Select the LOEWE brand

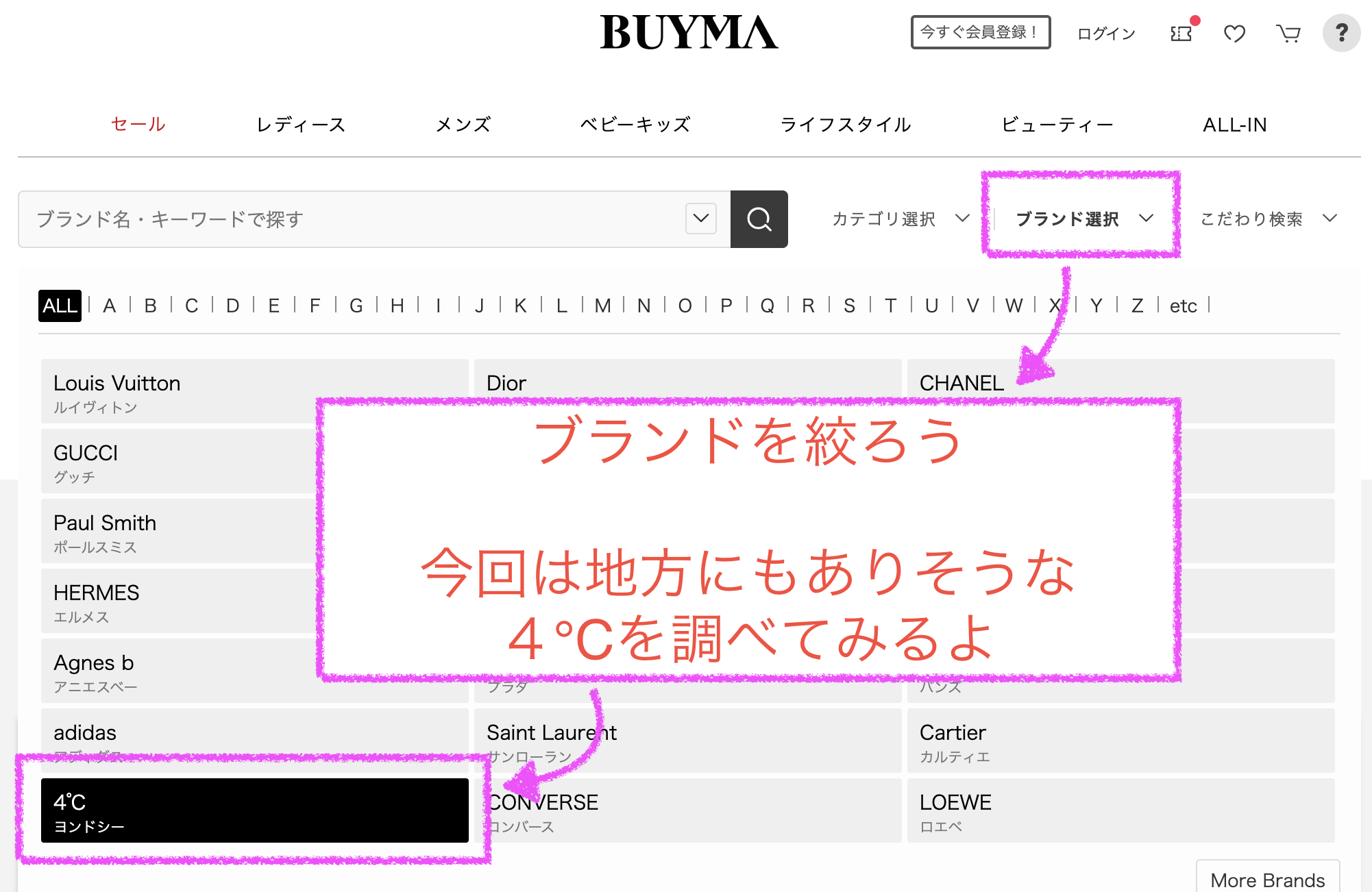tap(1121, 810)
